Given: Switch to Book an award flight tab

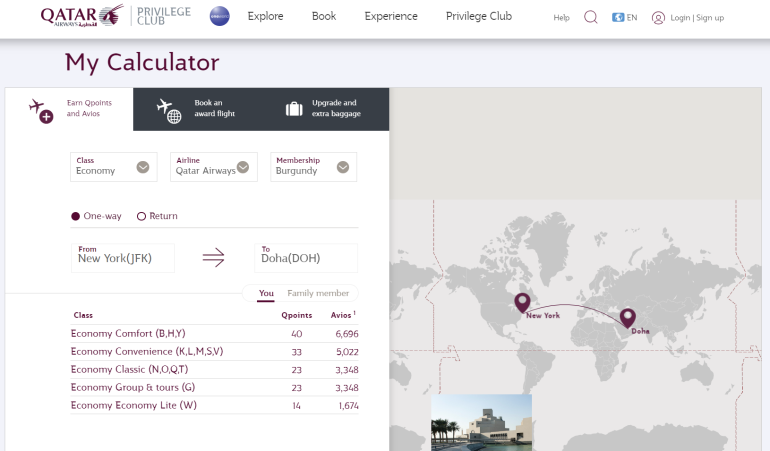Looking at the screenshot, I should [196, 109].
